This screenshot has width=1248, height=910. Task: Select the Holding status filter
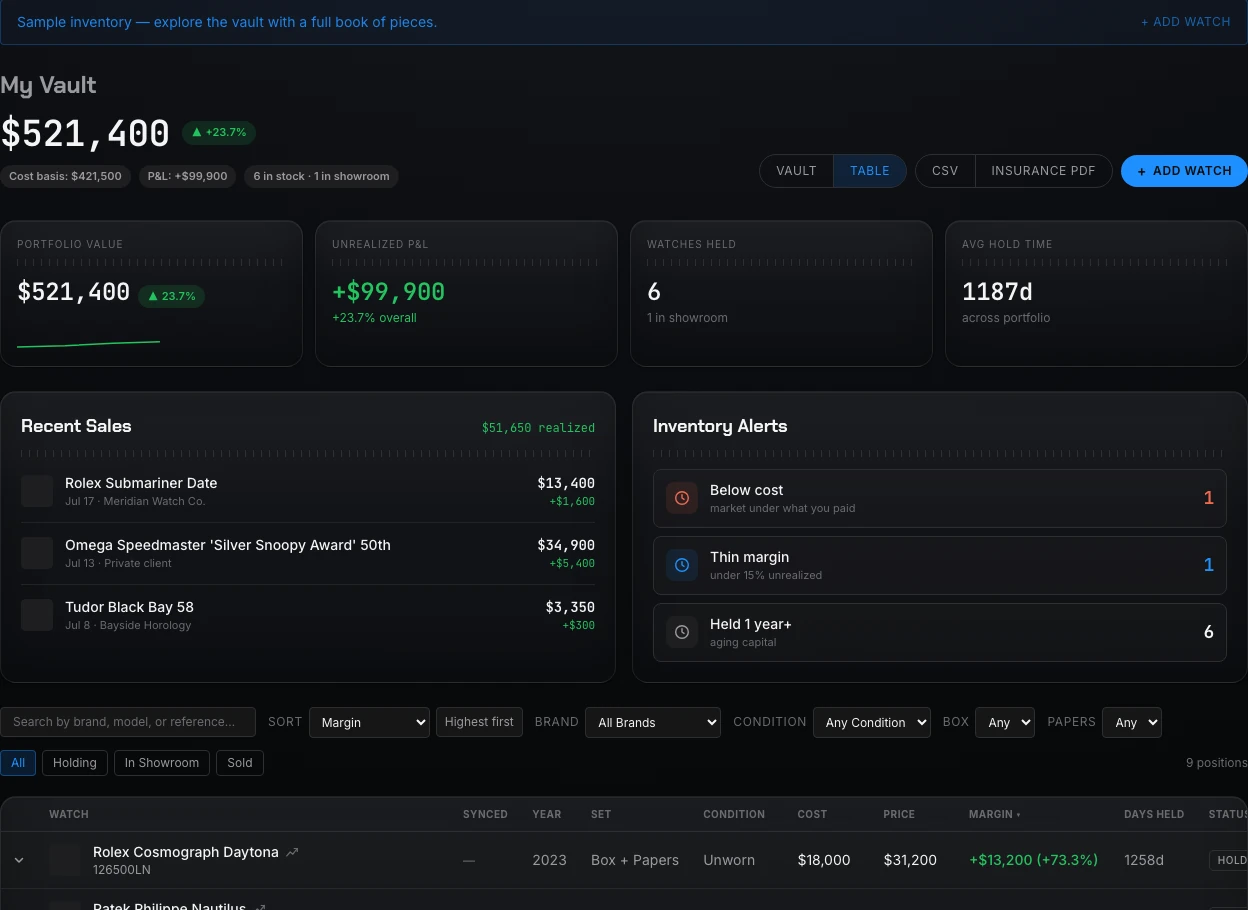[x=75, y=763]
